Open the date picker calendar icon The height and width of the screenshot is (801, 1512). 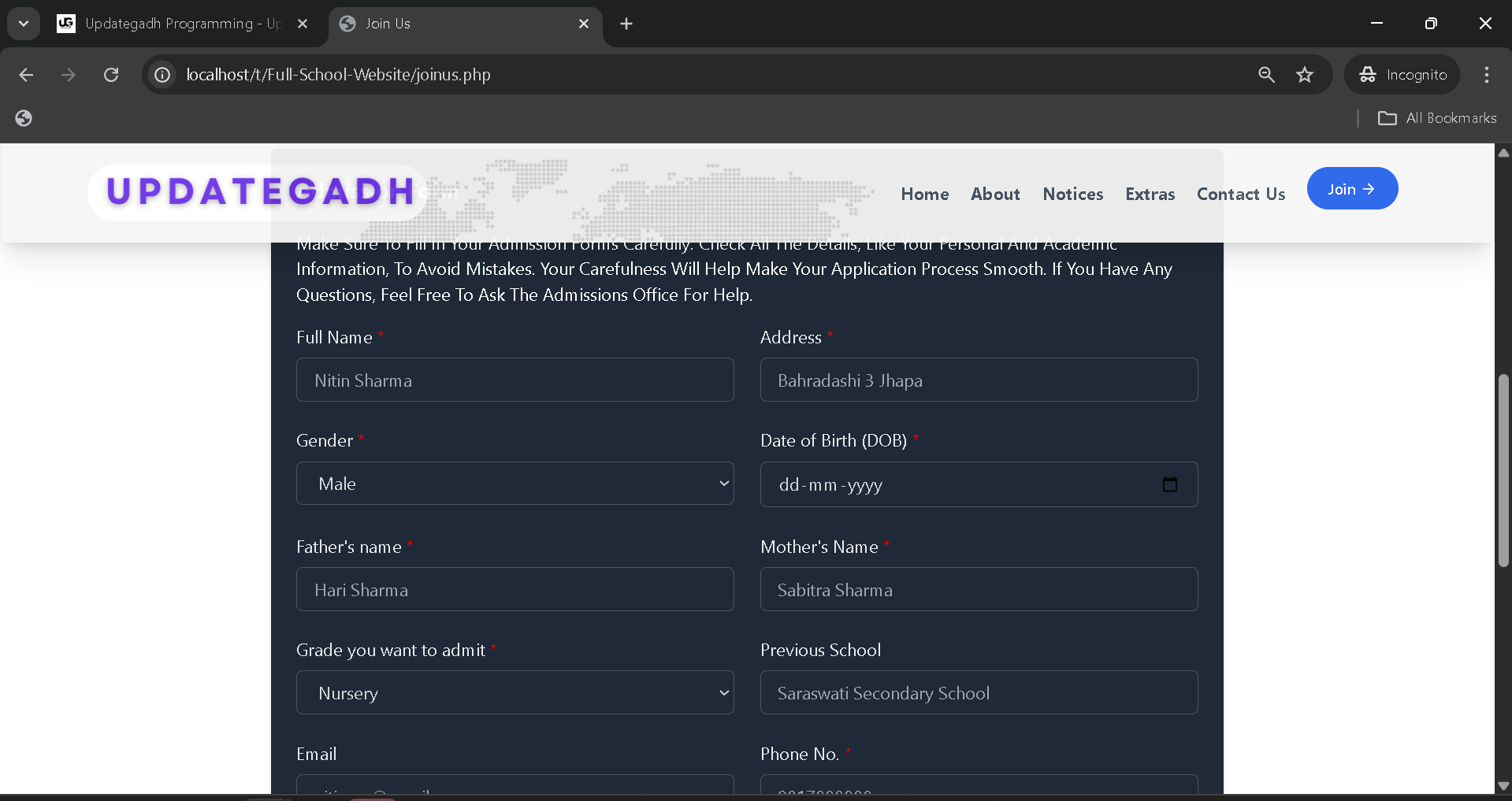click(x=1169, y=484)
